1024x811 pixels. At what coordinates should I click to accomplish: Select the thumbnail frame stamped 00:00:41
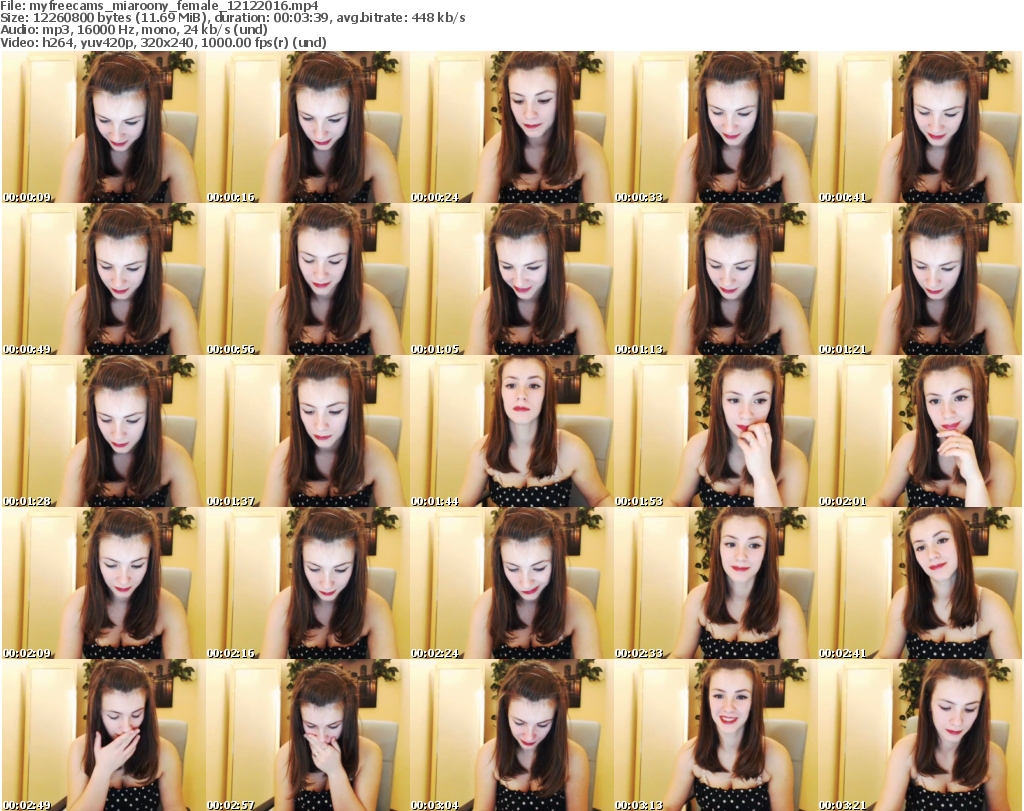click(920, 127)
